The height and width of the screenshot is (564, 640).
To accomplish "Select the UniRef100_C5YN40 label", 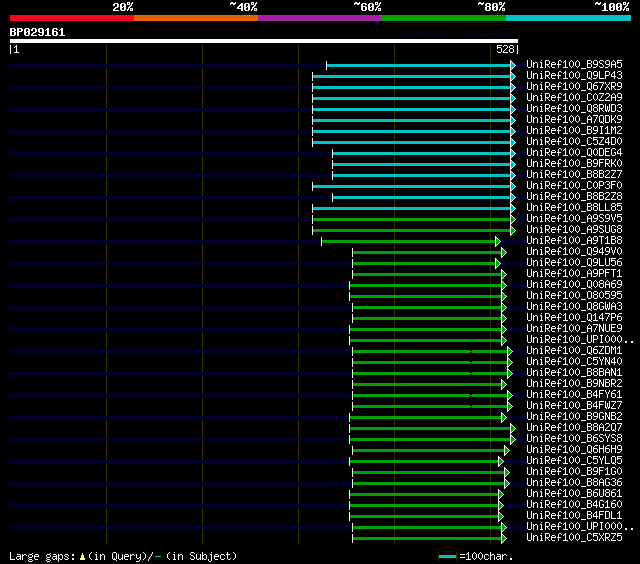I will pos(574,362).
